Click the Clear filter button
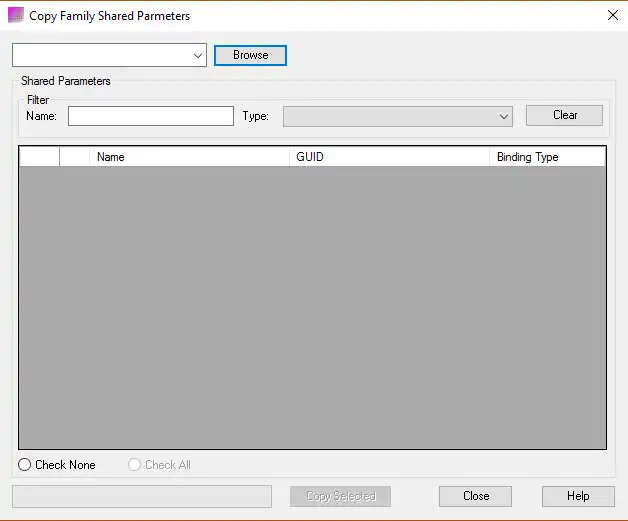Screen dimensions: 628x521 click(564, 116)
